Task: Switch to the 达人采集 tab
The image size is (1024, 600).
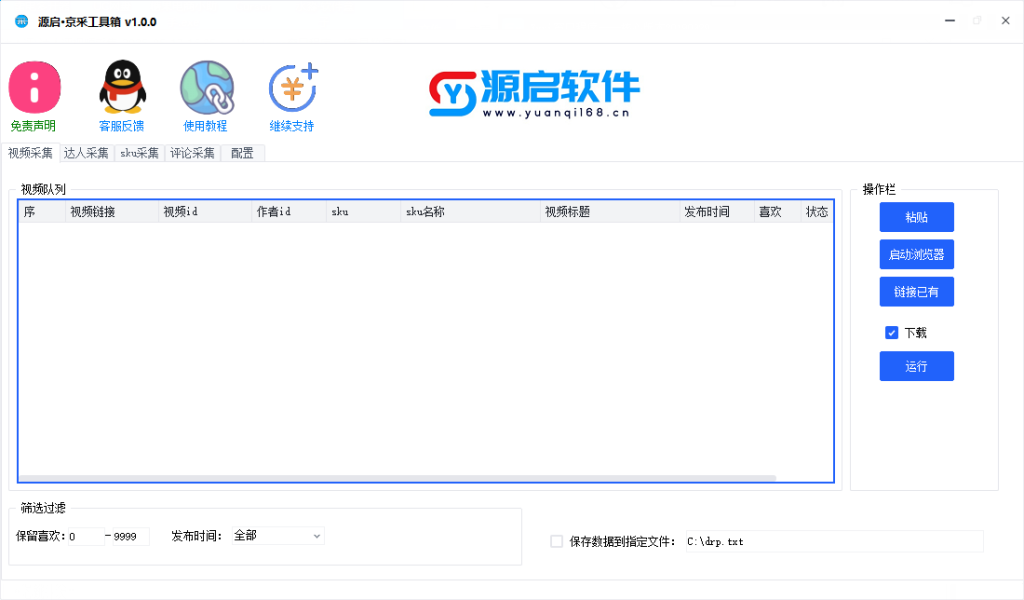Action: pos(86,153)
